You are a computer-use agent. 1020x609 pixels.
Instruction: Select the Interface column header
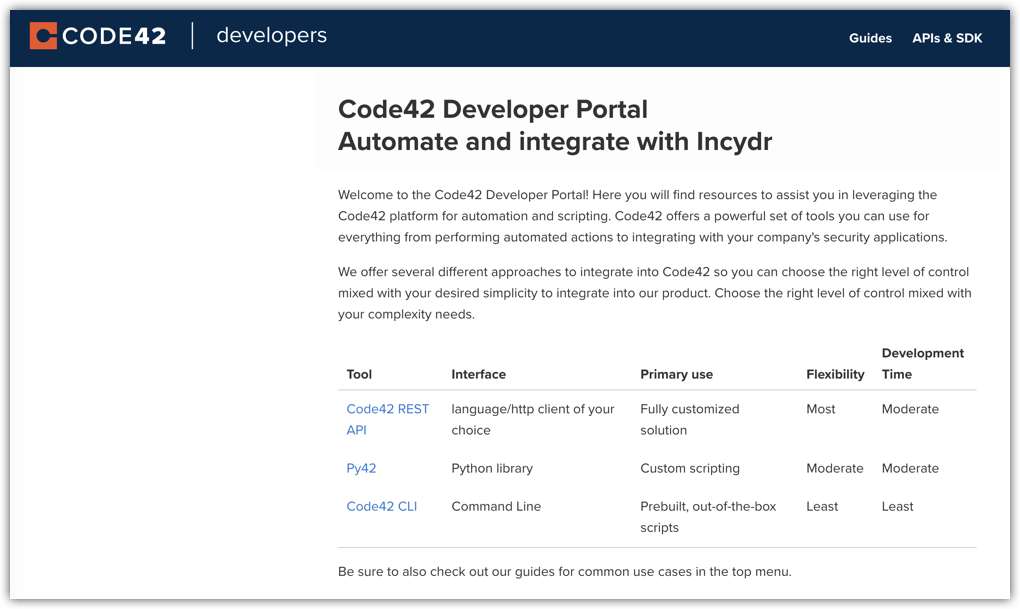pyautogui.click(x=478, y=374)
